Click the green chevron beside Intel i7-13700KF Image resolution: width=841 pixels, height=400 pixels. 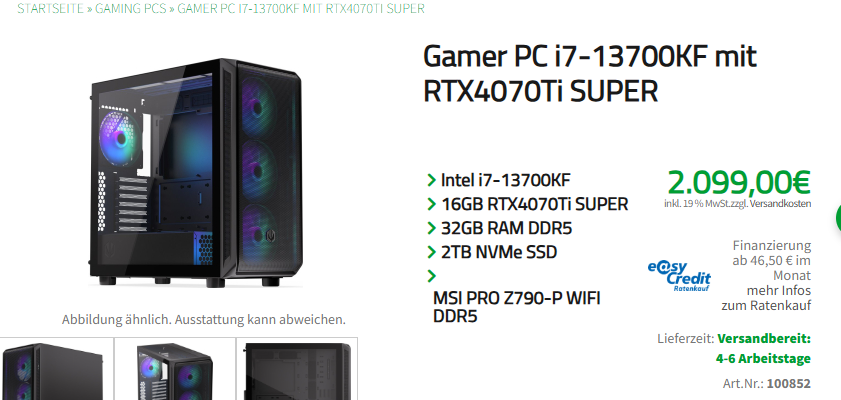431,180
